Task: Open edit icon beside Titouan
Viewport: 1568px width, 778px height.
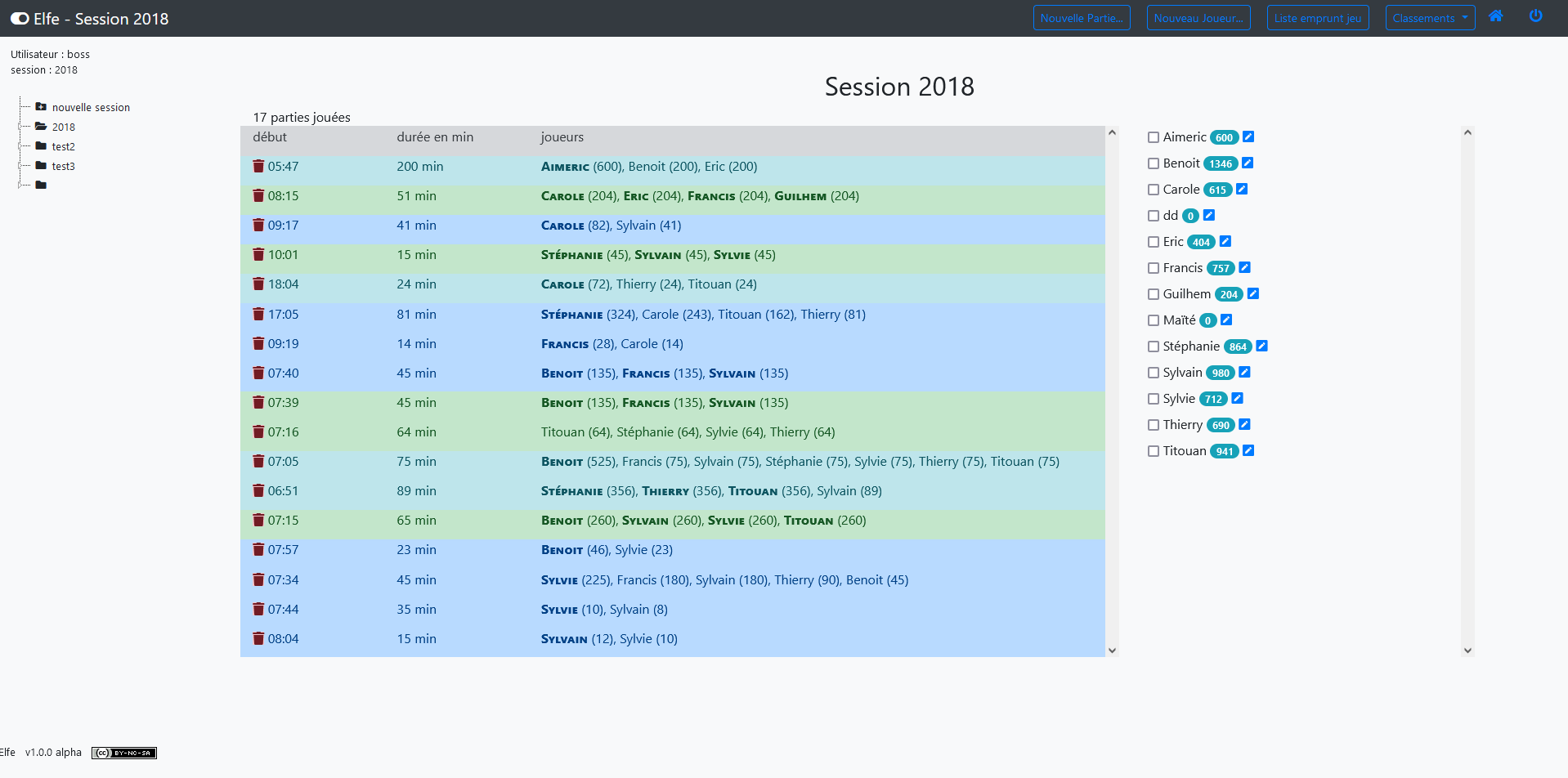Action: [1248, 451]
